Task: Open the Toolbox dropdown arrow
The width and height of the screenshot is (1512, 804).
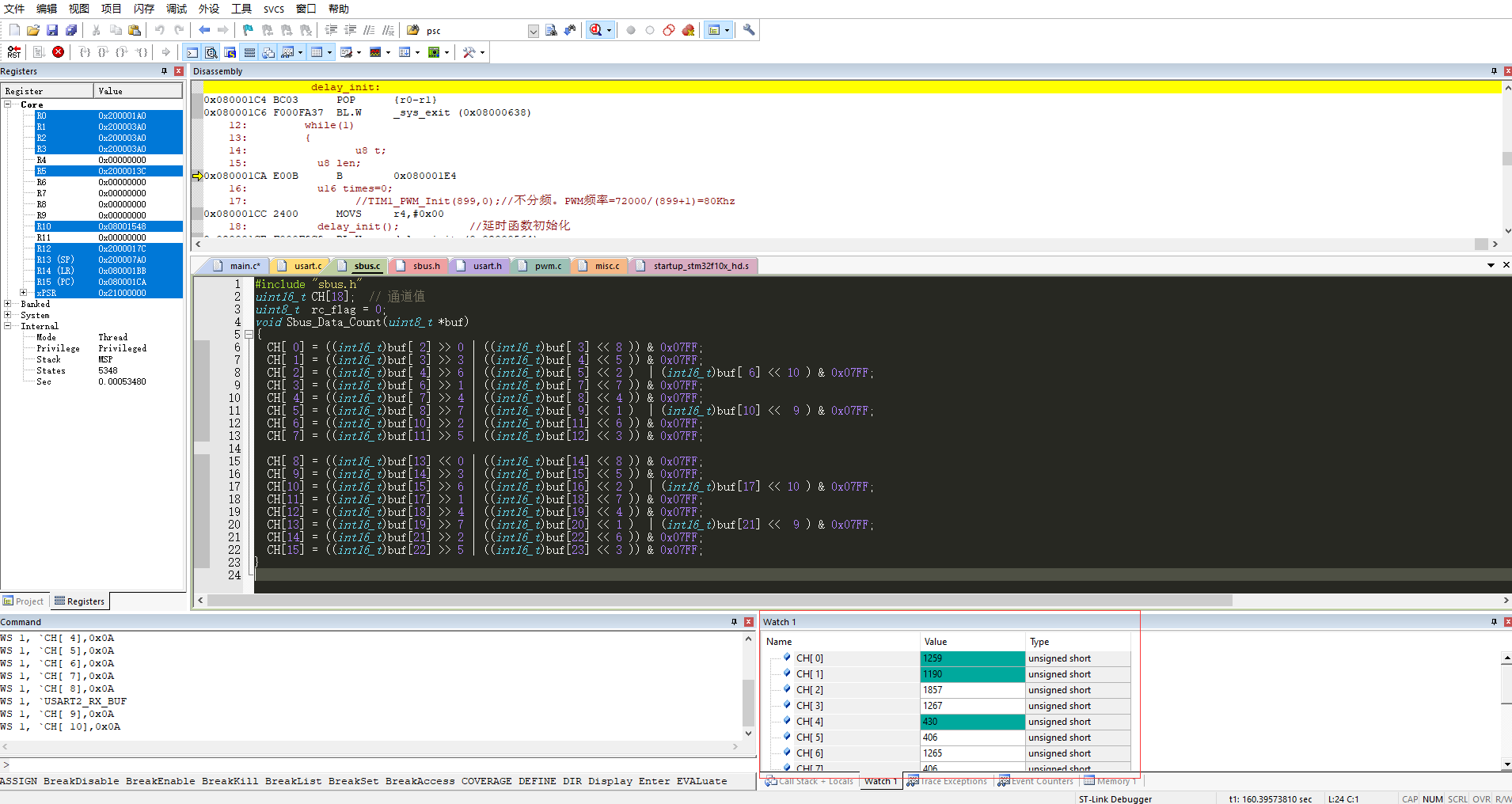Action: pos(481,52)
